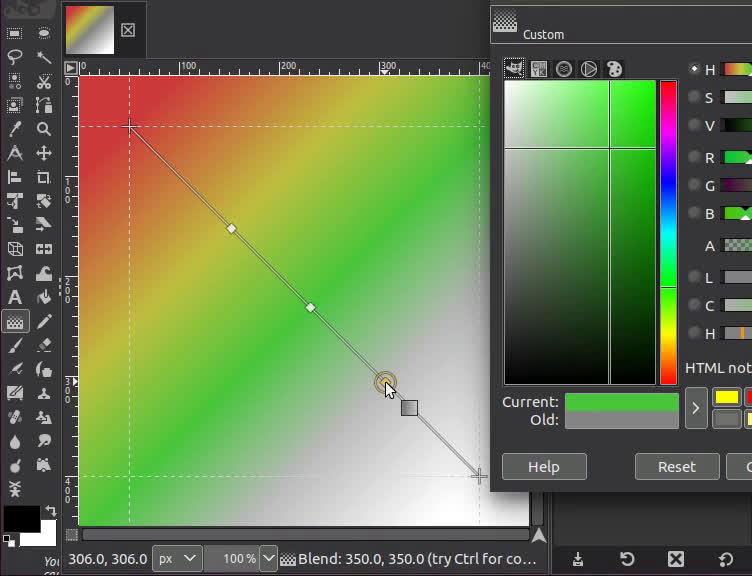Image resolution: width=752 pixels, height=576 pixels.
Task: Activate the Airbrush tool
Action: [14, 369]
